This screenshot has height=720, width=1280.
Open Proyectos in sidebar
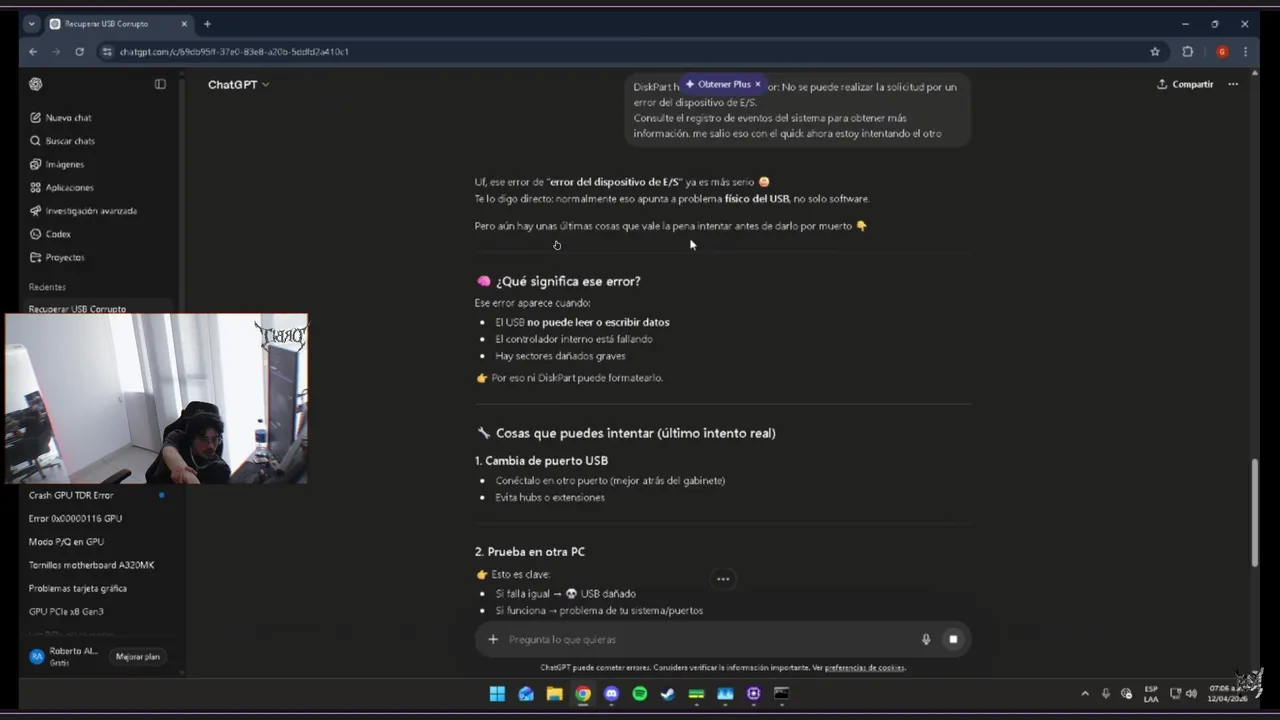coord(64,257)
